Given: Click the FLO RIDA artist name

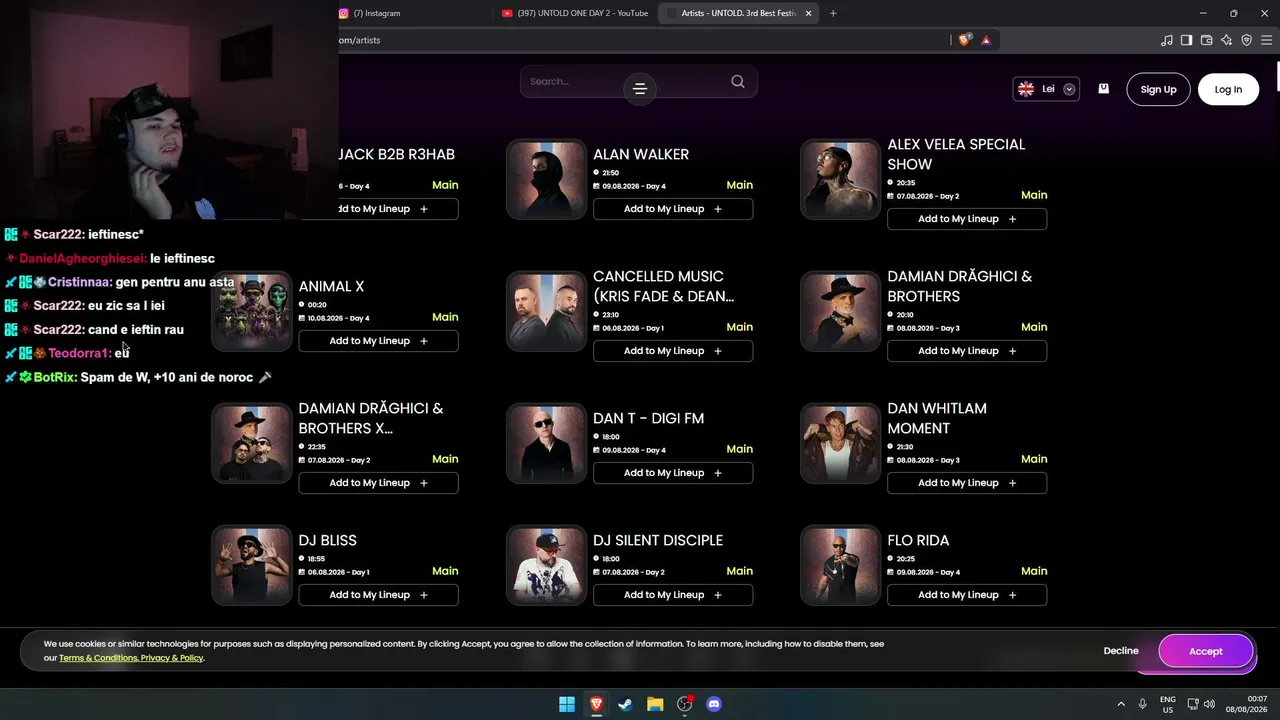Looking at the screenshot, I should click(918, 540).
